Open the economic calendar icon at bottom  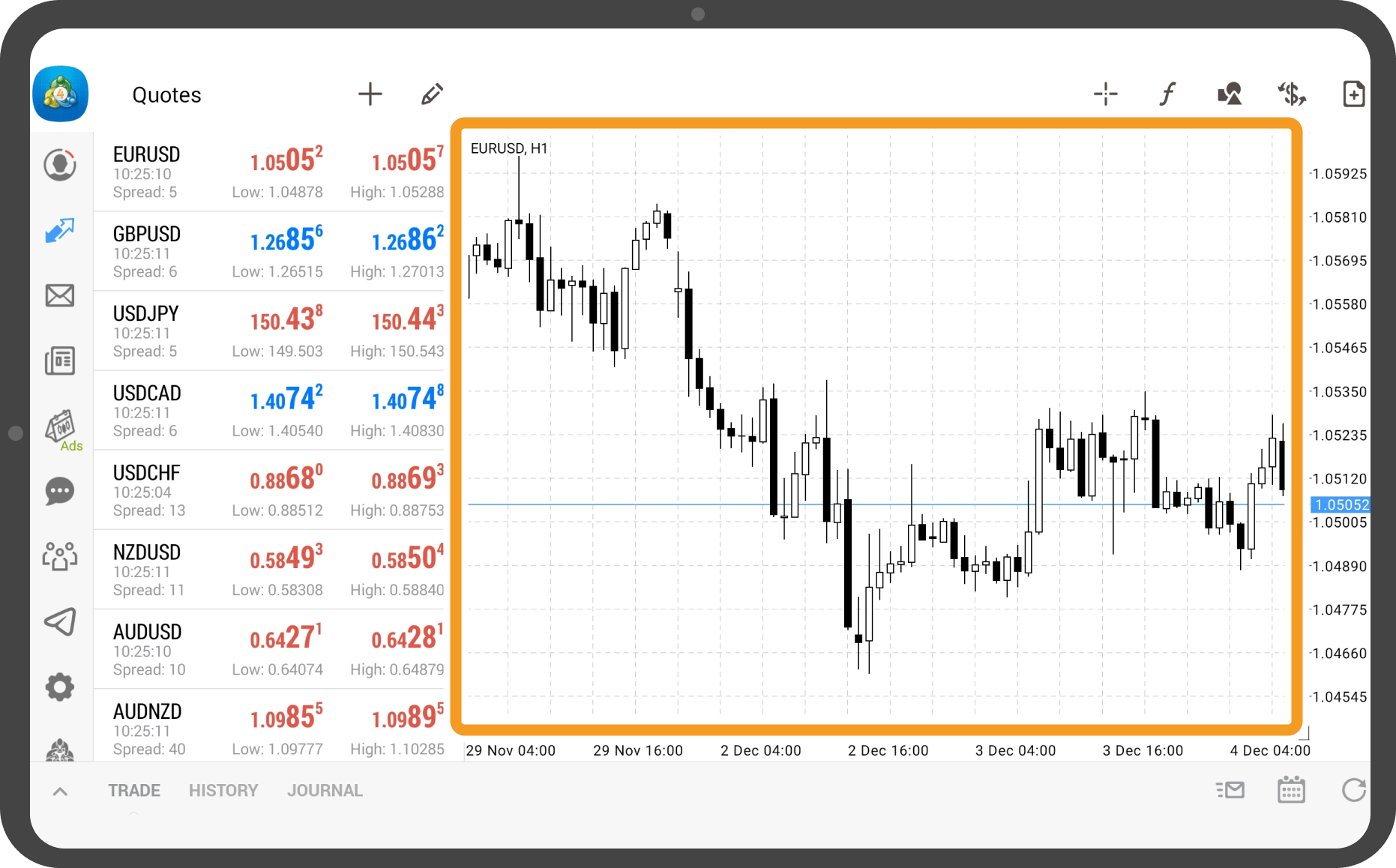(1291, 790)
